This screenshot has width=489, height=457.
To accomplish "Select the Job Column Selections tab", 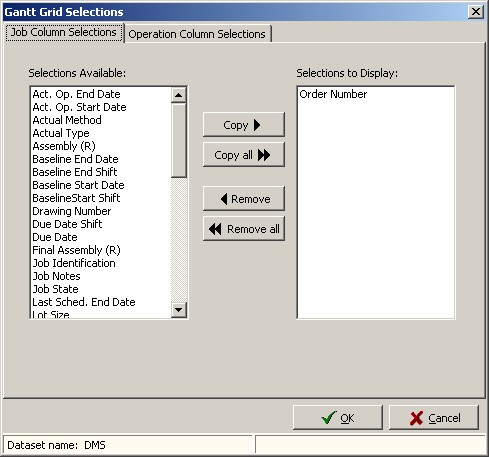I will pyautogui.click(x=64, y=32).
